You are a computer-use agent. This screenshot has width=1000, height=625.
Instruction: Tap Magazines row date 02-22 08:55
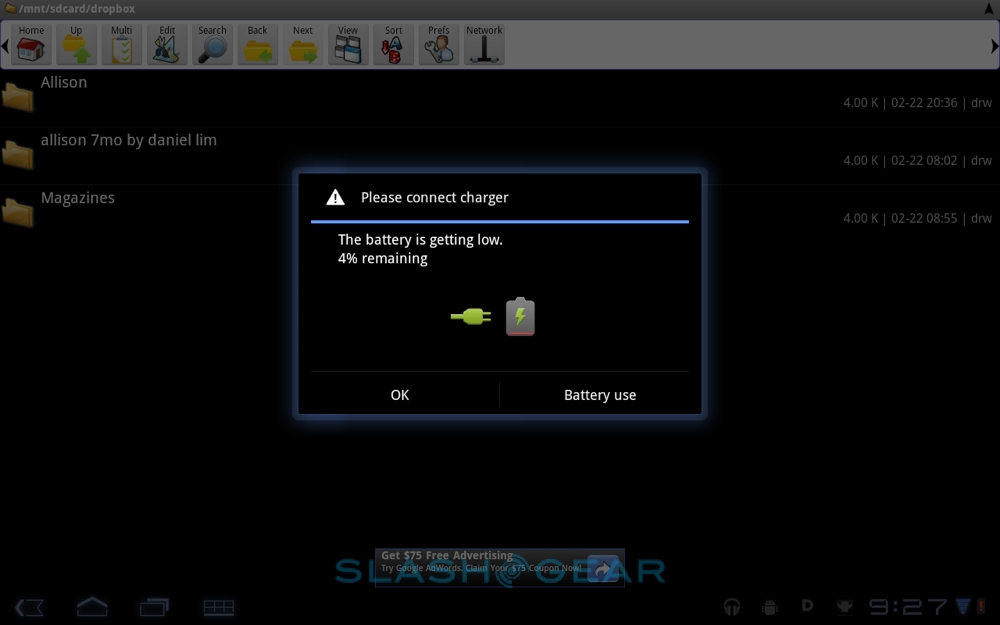pyautogui.click(x=923, y=218)
